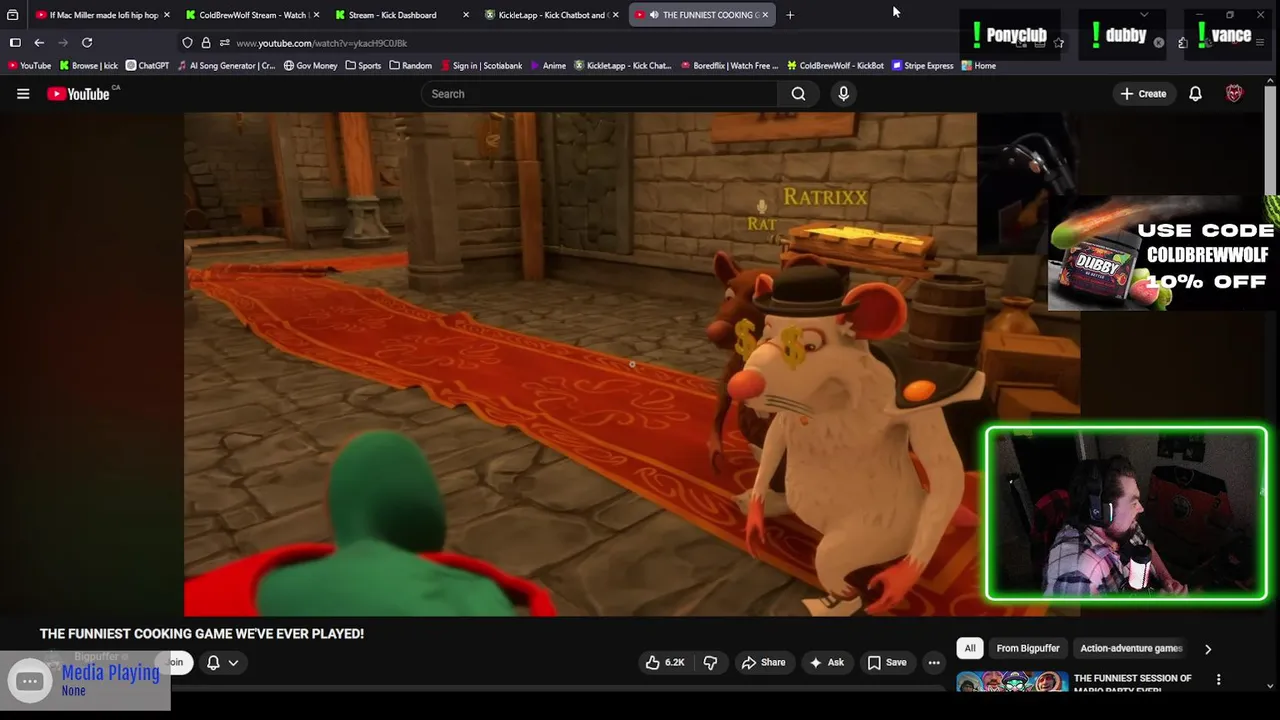Click the webcam overlay with green border
This screenshot has width=1280, height=720.
coord(1127,514)
